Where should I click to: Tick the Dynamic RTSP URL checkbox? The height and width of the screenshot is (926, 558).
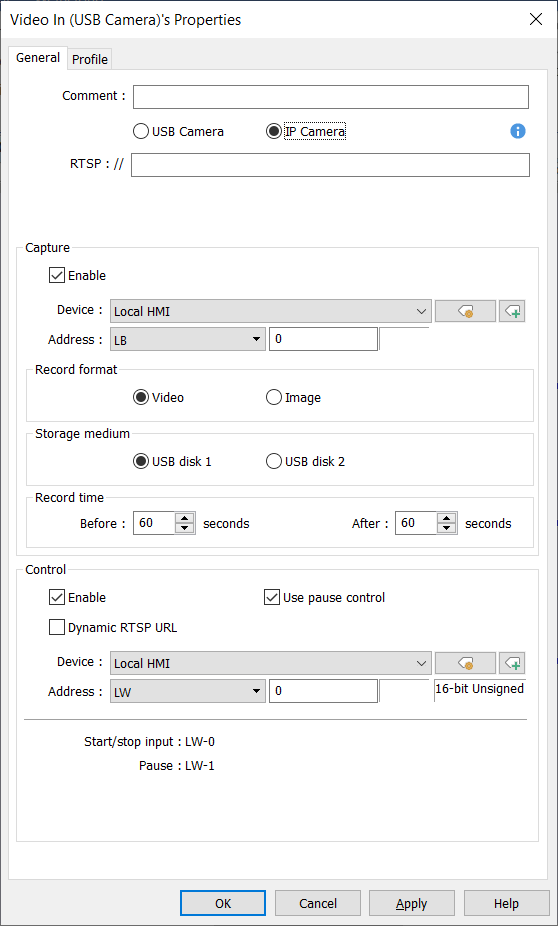coord(57,627)
